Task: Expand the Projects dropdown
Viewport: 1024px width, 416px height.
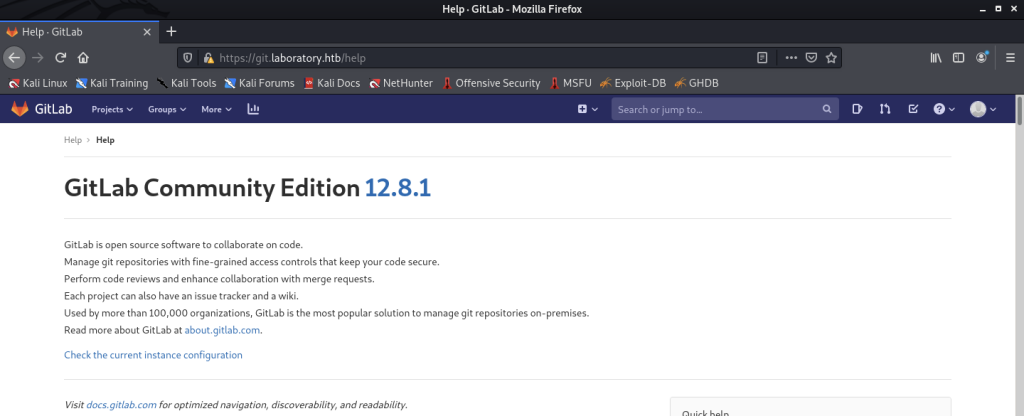Action: pyautogui.click(x=113, y=109)
